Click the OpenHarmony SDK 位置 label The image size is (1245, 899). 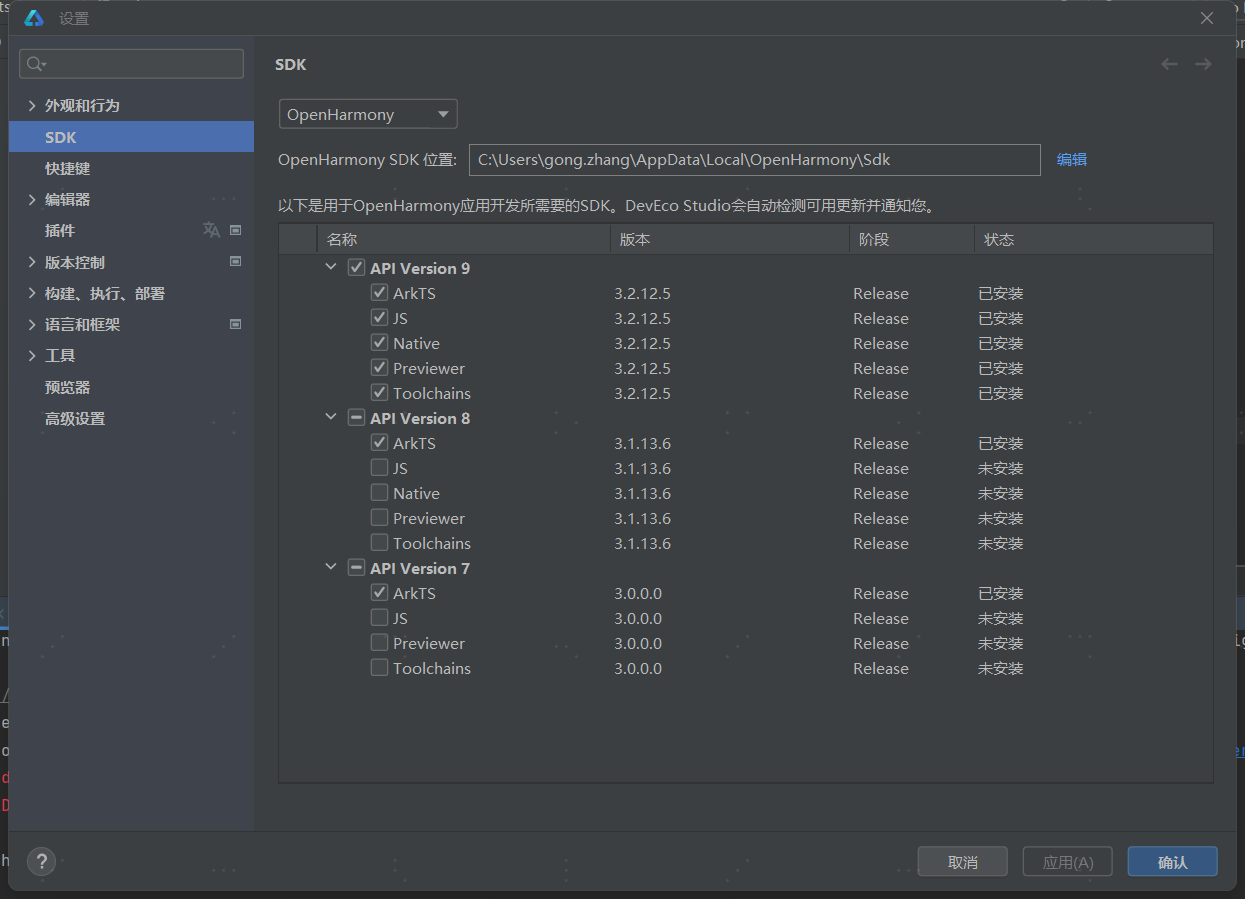point(367,159)
